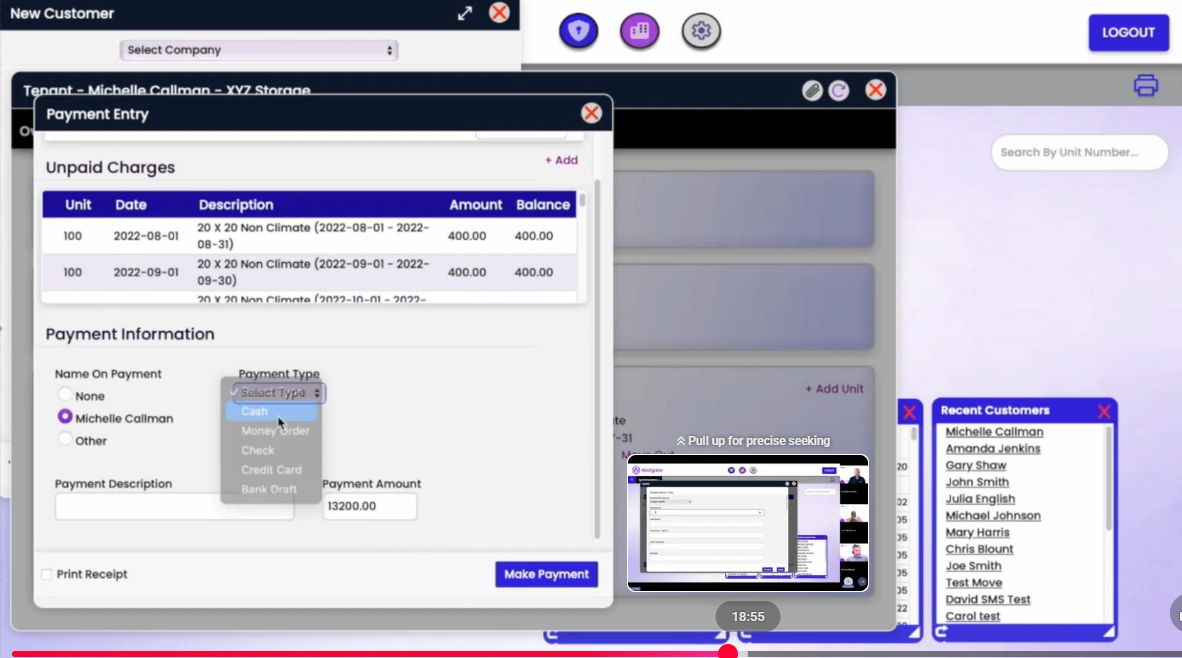Viewport: 1182px width, 658px height.
Task: Open Mary Harris in Recent Customers
Action: point(977,532)
